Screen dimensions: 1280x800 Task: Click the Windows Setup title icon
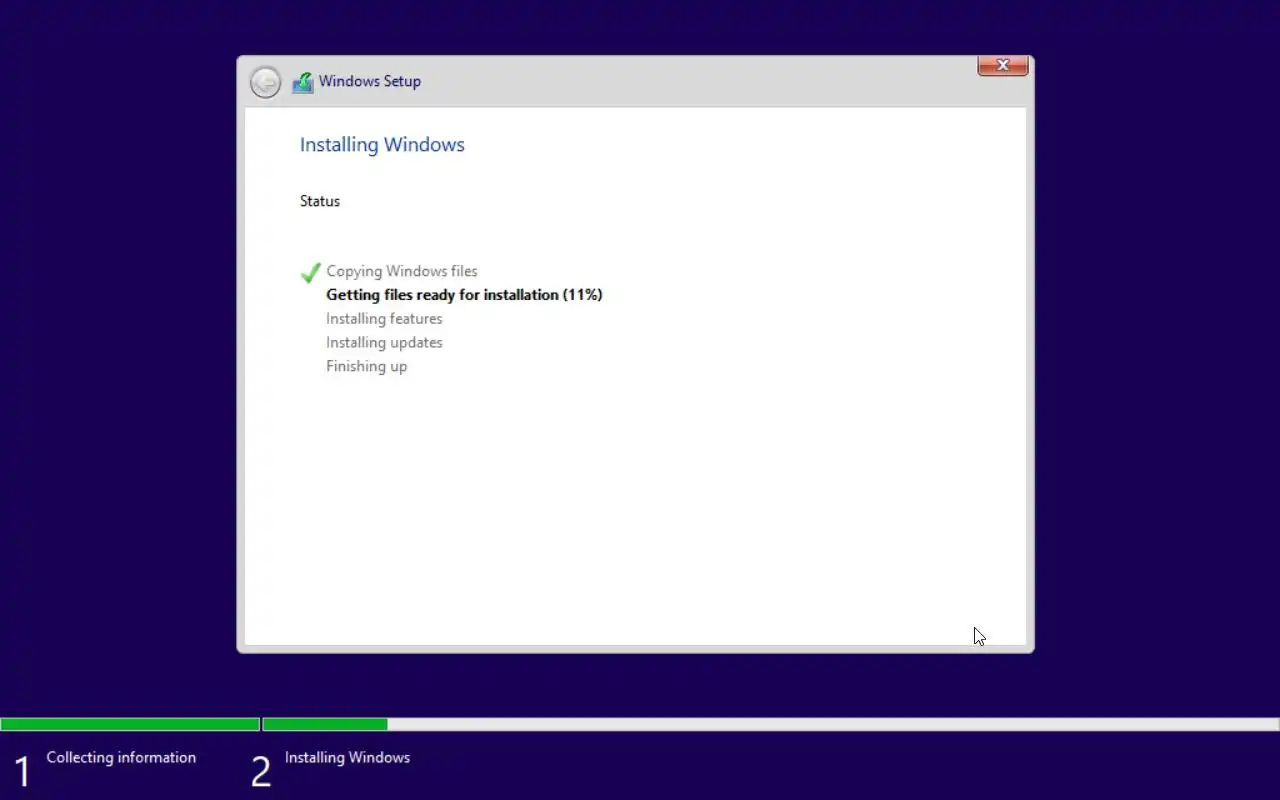pyautogui.click(x=302, y=82)
